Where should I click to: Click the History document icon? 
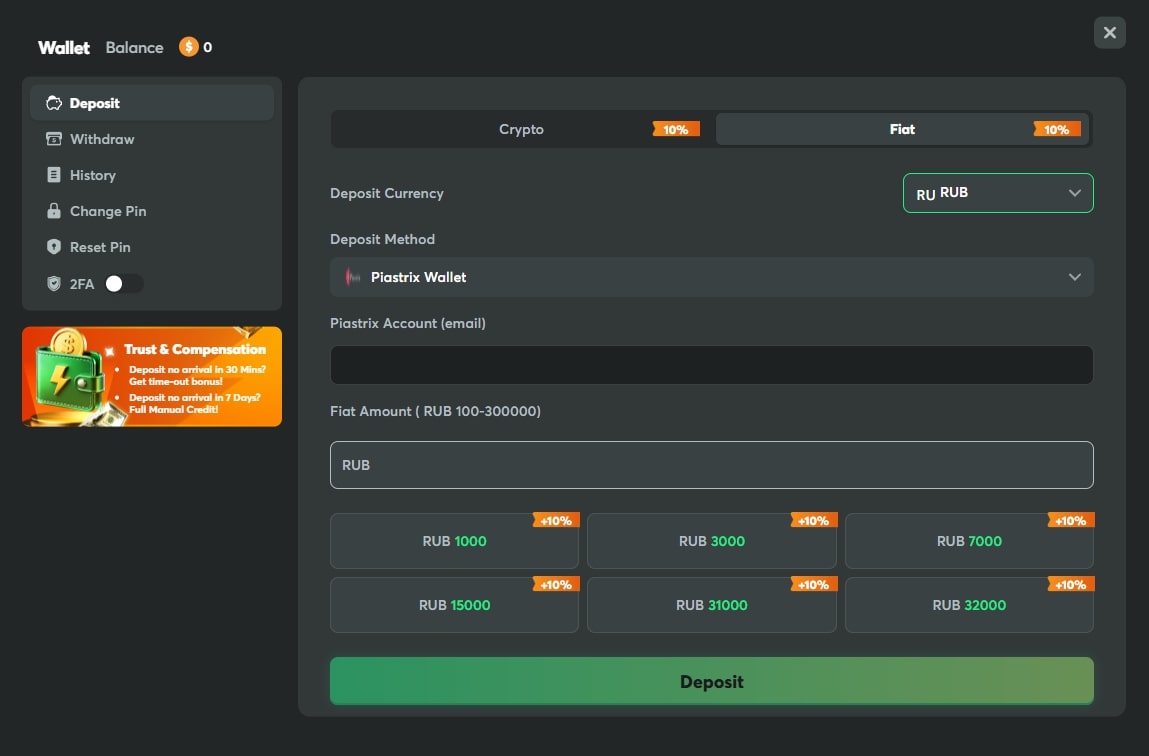coord(54,175)
